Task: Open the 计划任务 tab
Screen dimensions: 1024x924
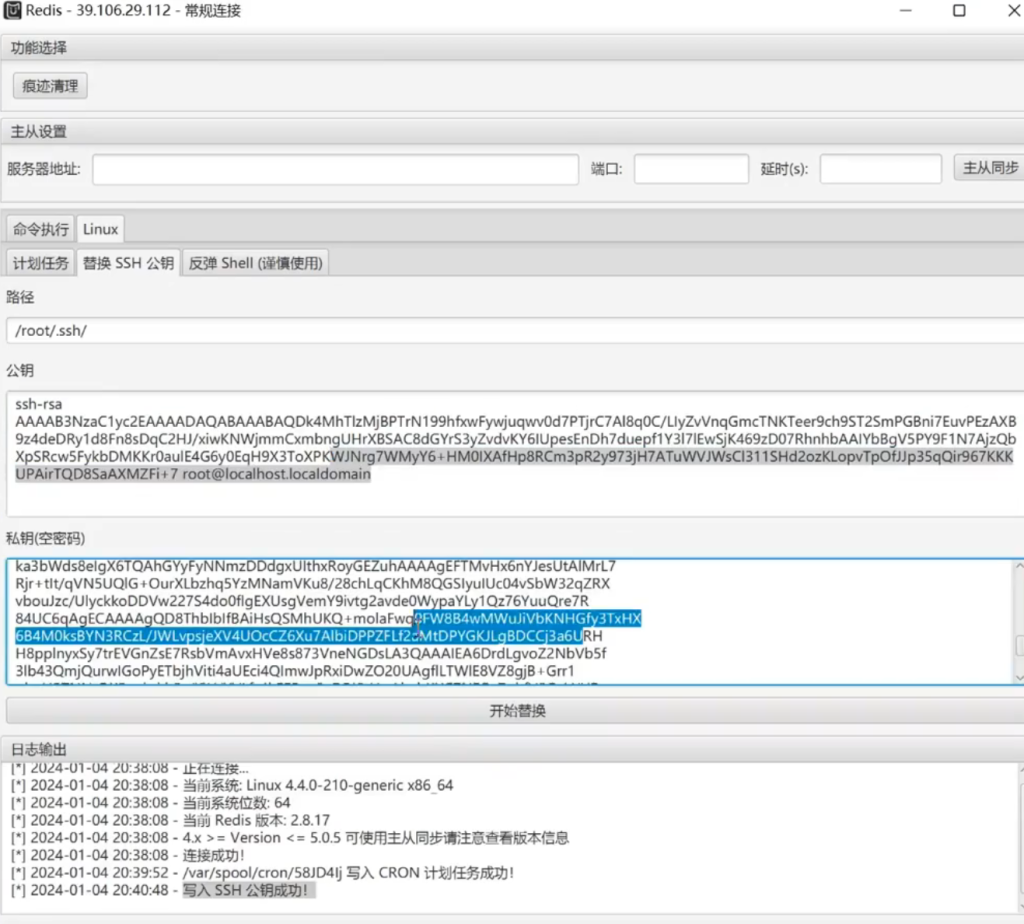Action: [x=41, y=263]
